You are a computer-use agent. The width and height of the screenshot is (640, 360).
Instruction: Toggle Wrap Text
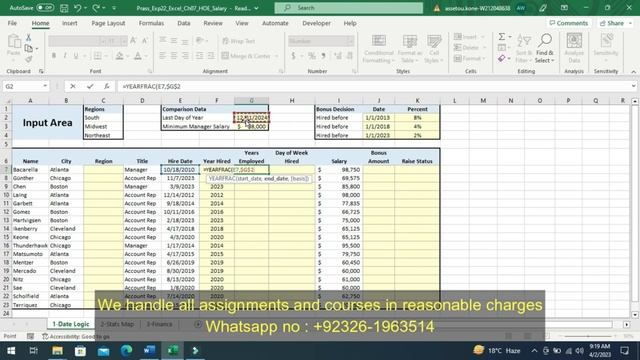tap(239, 41)
